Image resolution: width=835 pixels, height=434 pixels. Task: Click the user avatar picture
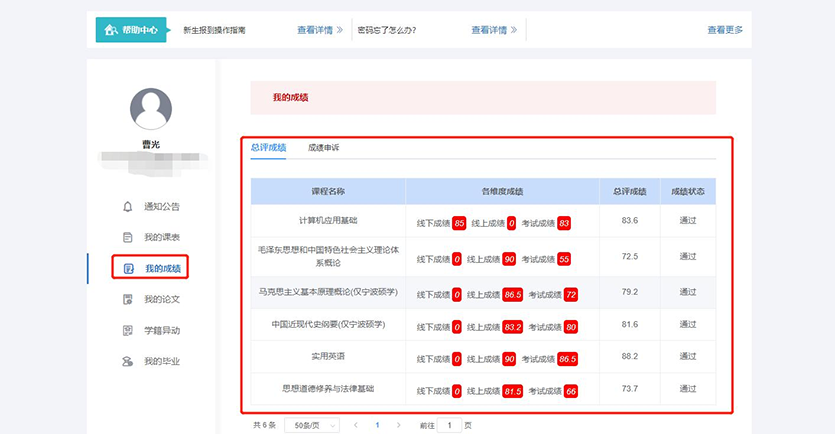click(x=151, y=109)
